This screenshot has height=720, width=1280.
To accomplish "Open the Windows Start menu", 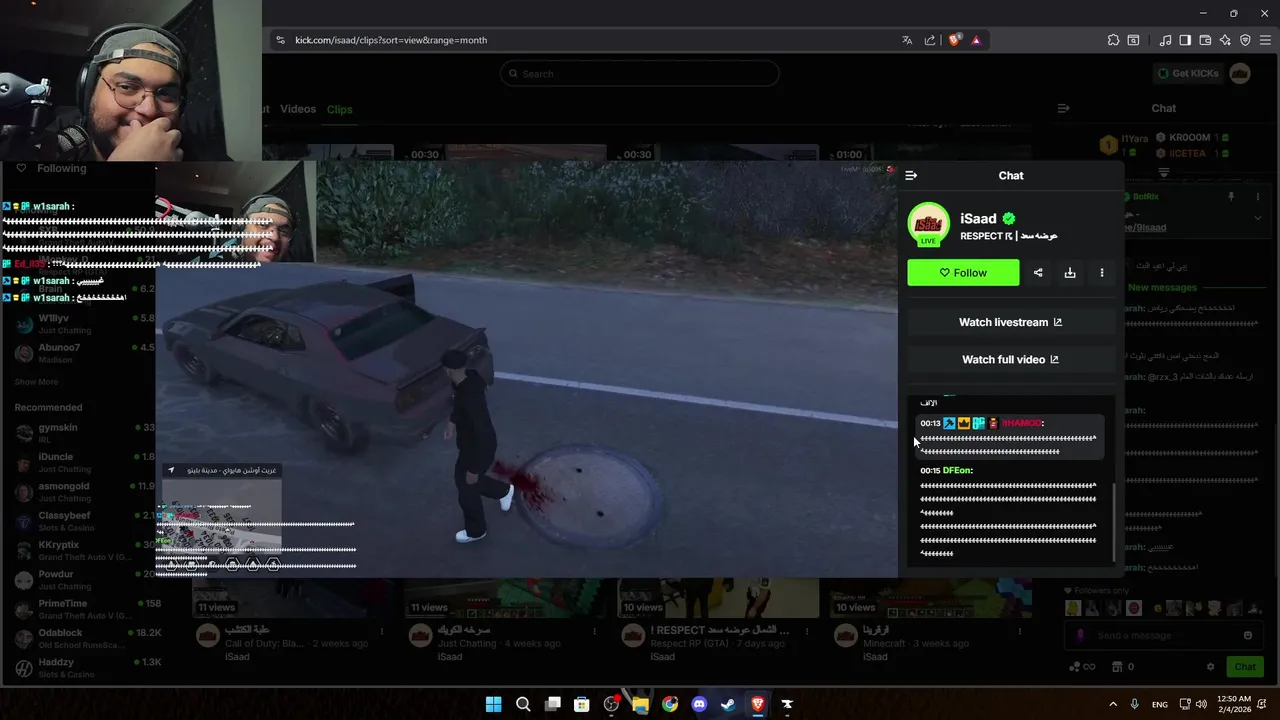I will coord(493,704).
